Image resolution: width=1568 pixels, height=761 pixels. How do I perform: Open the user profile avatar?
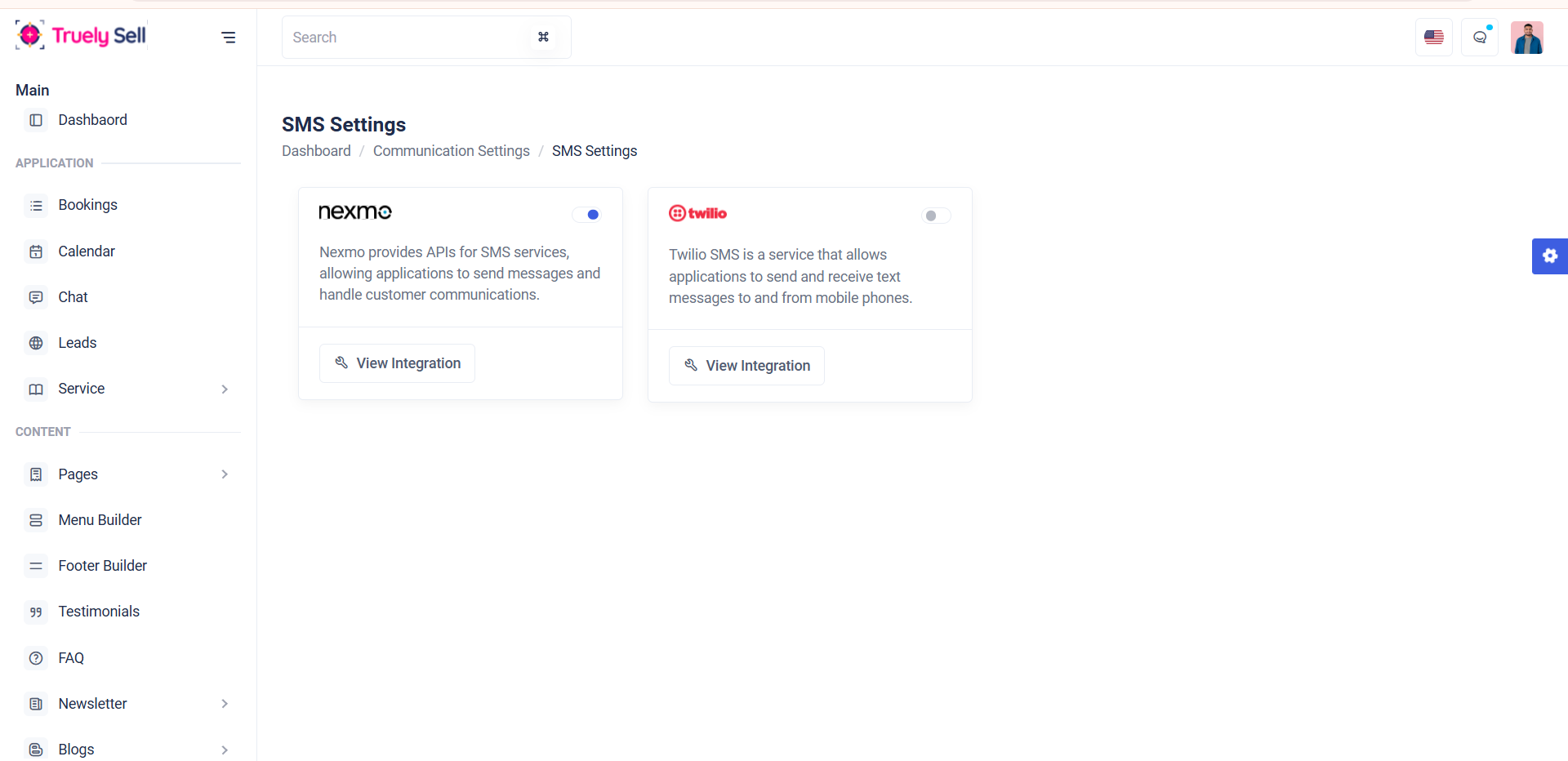(x=1526, y=38)
